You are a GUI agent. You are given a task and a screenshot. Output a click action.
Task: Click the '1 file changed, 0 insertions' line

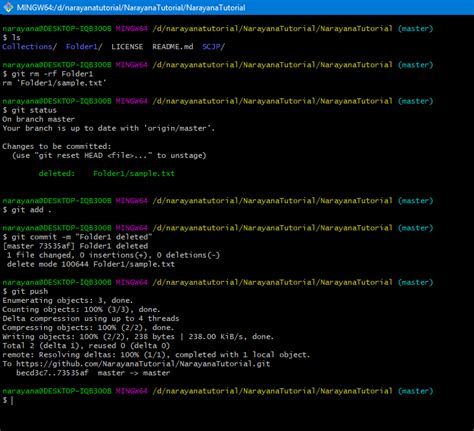(x=113, y=255)
